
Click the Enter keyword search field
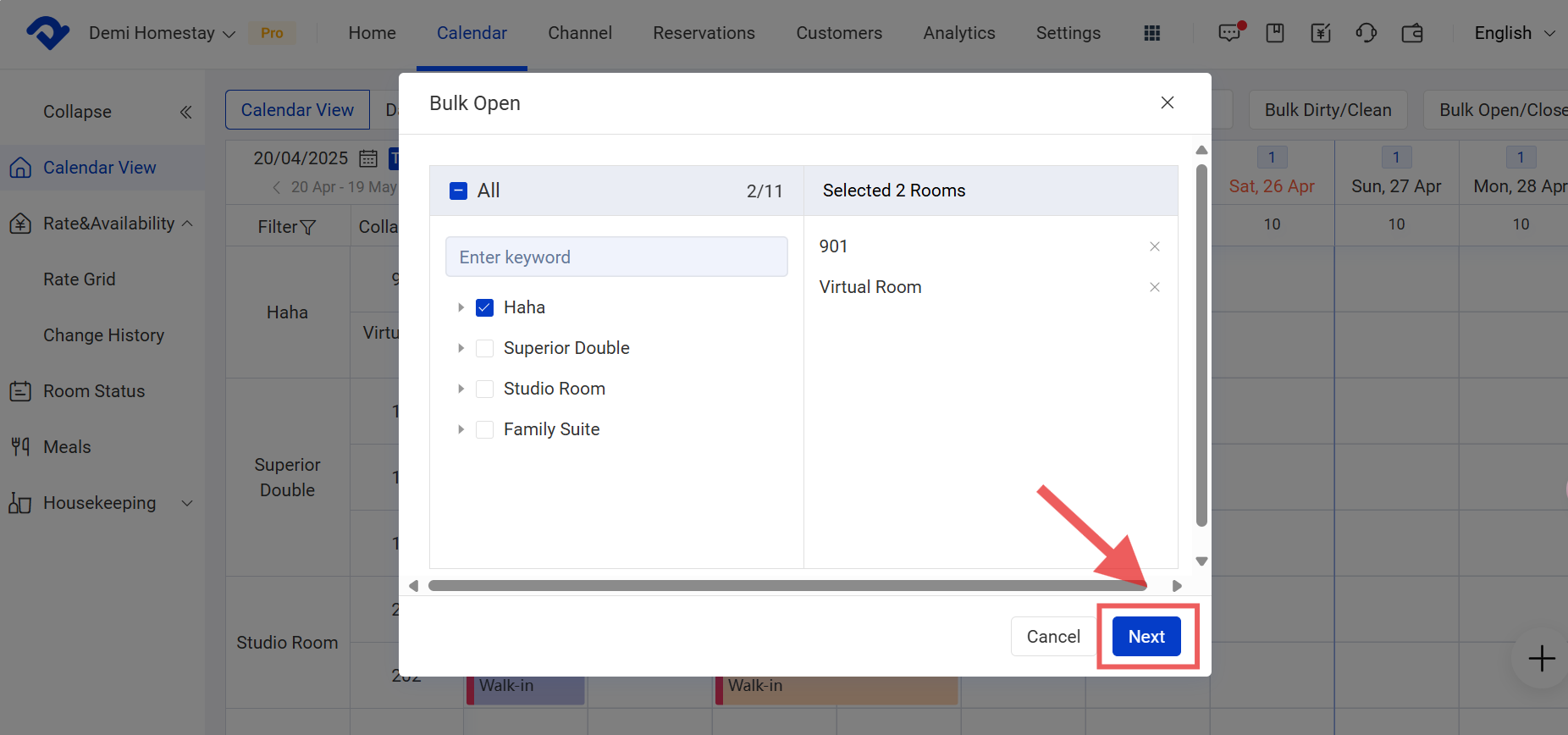coord(616,257)
